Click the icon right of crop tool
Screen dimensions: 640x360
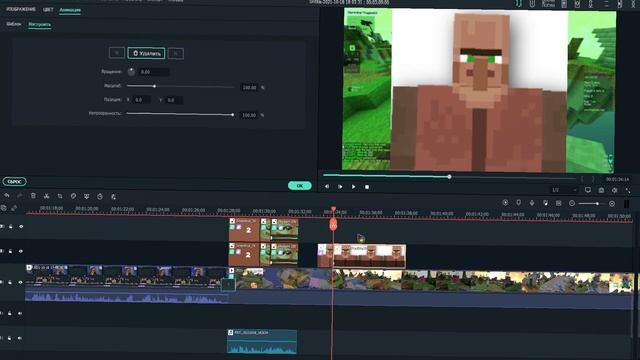[x=73, y=196]
